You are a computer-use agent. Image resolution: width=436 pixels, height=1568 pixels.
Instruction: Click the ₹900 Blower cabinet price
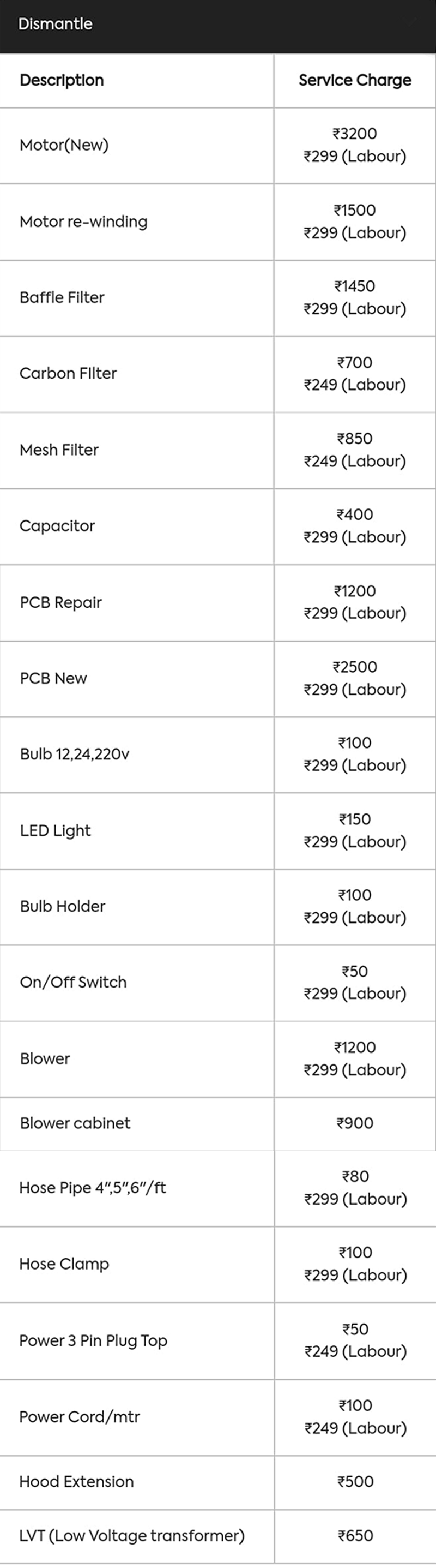(x=354, y=1123)
